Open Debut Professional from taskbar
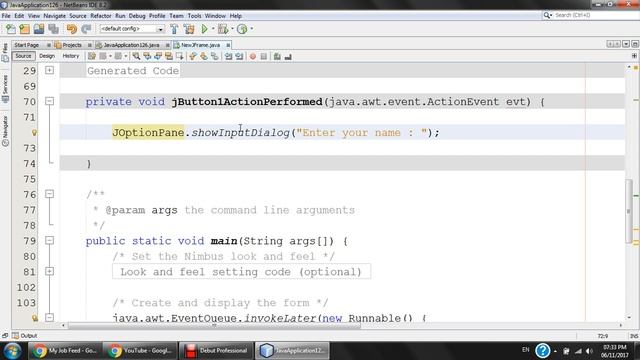 pyautogui.click(x=216, y=351)
